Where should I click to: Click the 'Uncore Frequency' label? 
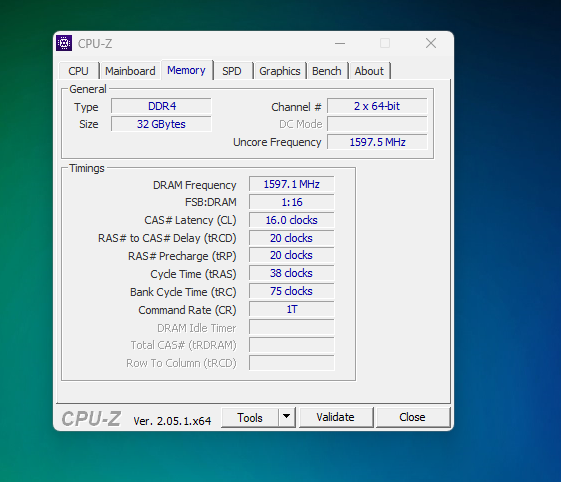point(277,142)
